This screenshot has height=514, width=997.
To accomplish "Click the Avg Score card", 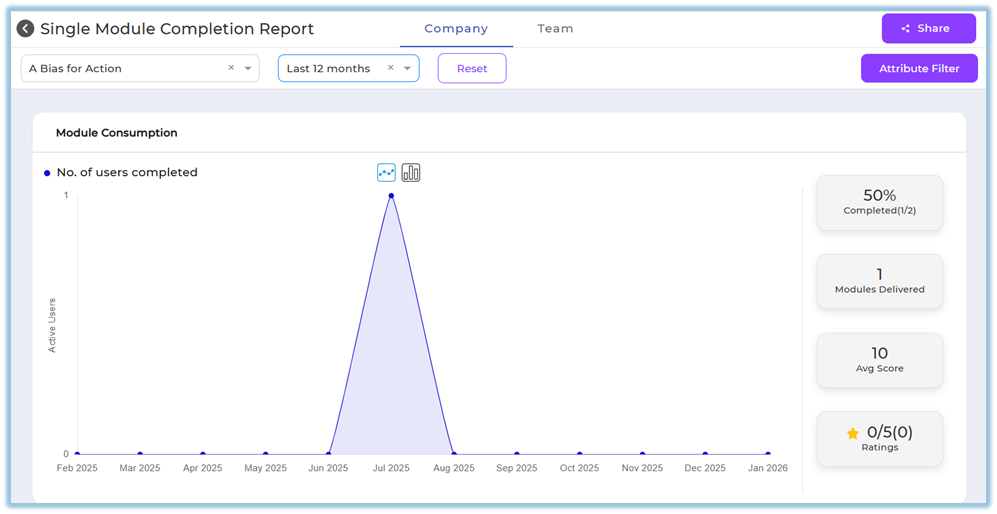I will click(x=879, y=360).
